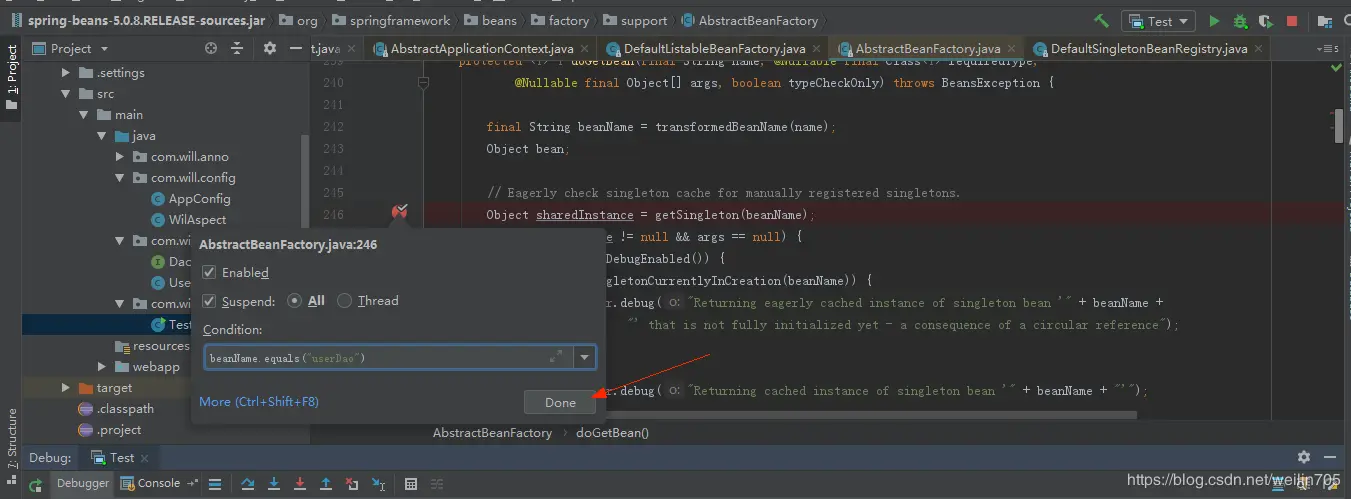Collapse all nodes in Project panel
Image resolution: width=1351 pixels, height=499 pixels.
pyautogui.click(x=237, y=48)
